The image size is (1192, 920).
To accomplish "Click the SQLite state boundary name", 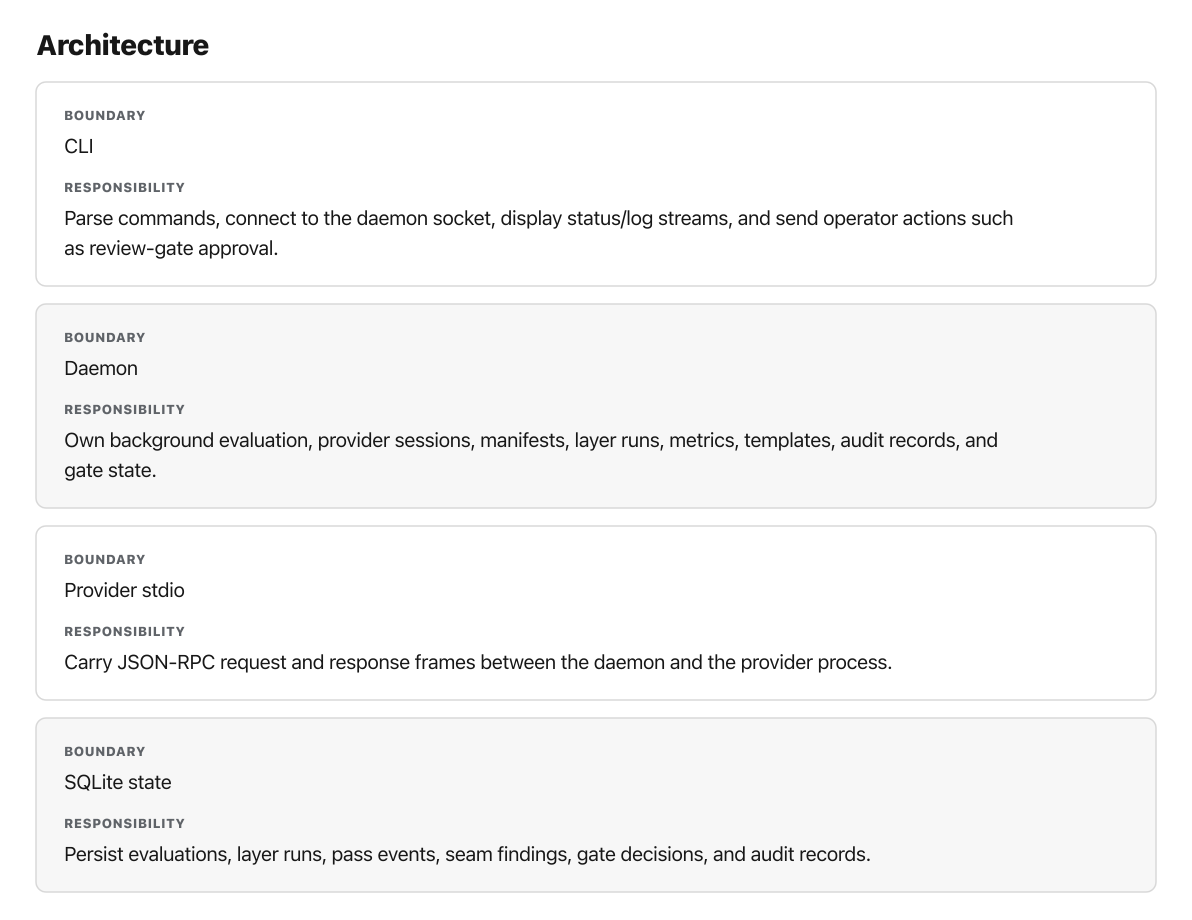I will pyautogui.click(x=118, y=782).
